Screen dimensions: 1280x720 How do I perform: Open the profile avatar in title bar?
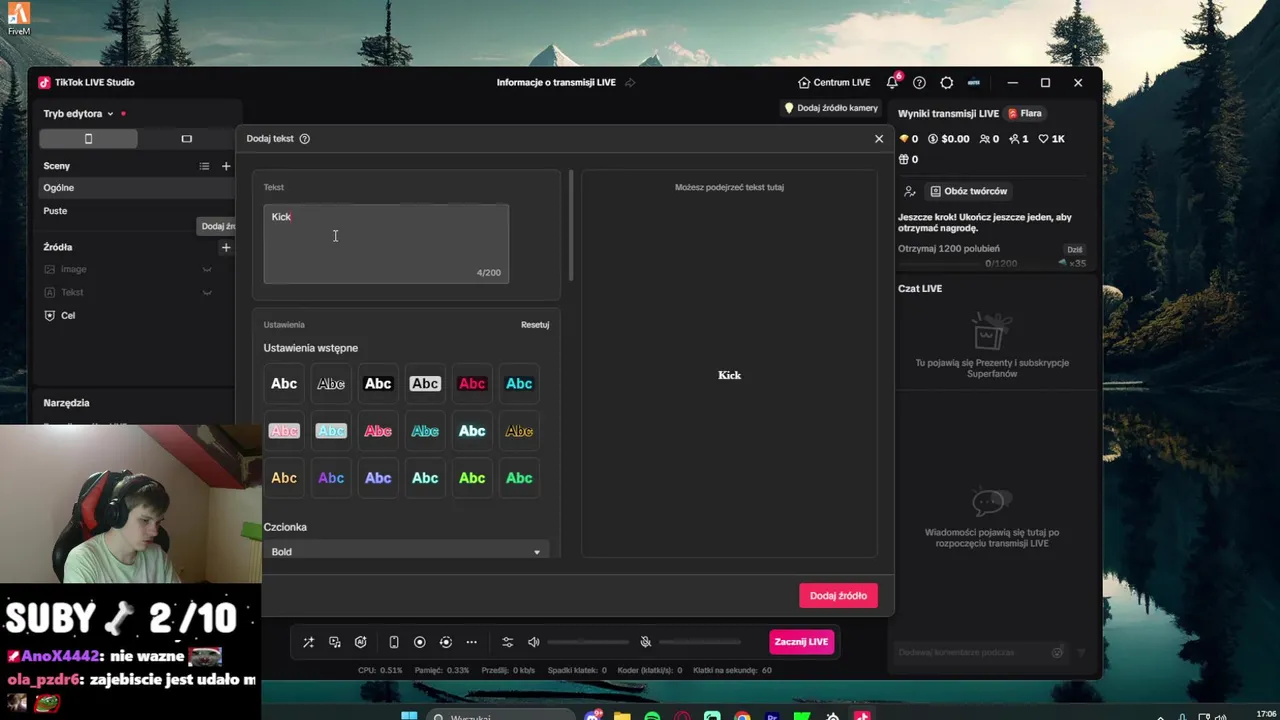click(973, 82)
